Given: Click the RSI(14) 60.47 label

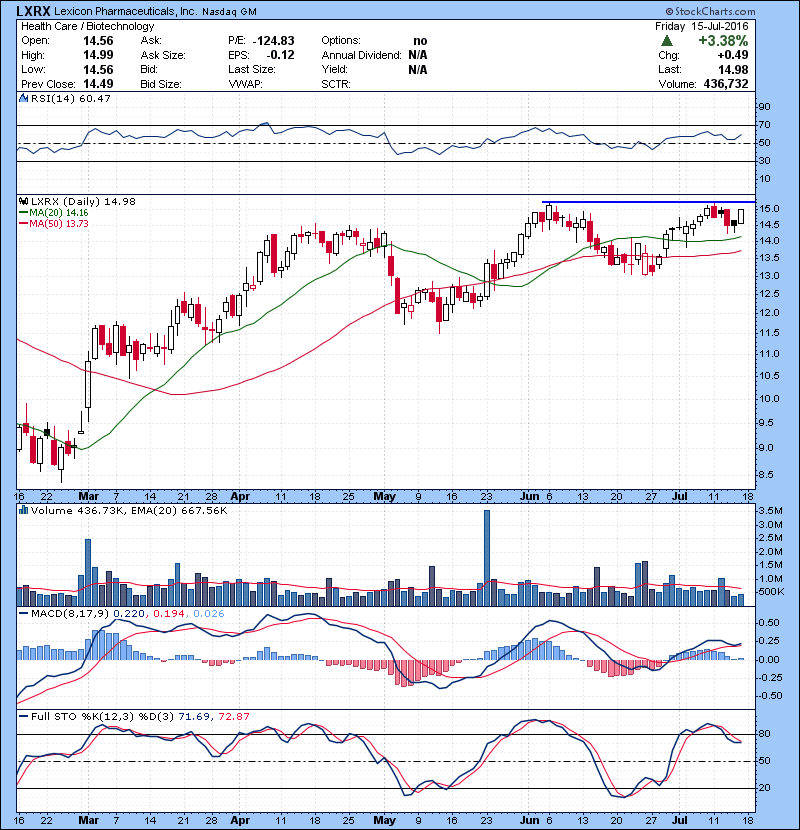Looking at the screenshot, I should (70, 98).
